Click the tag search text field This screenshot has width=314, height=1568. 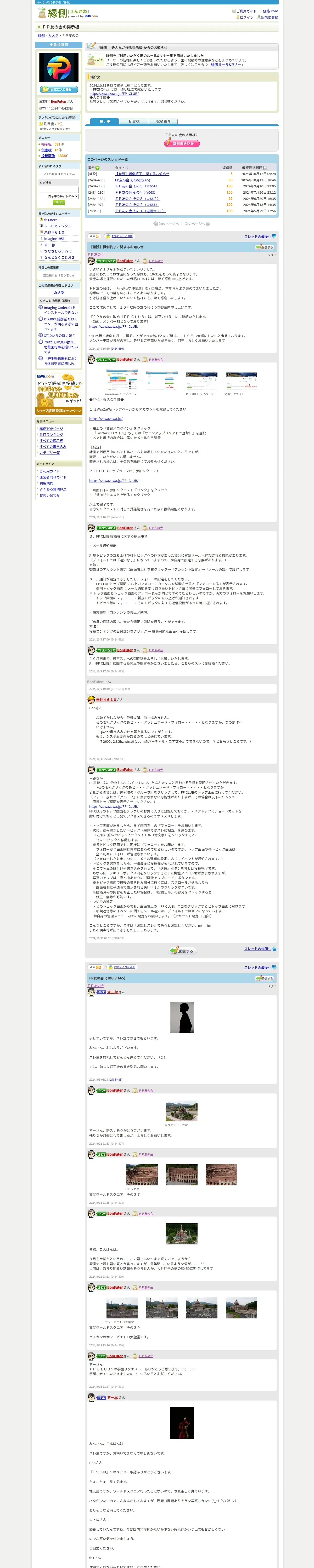click(59, 190)
